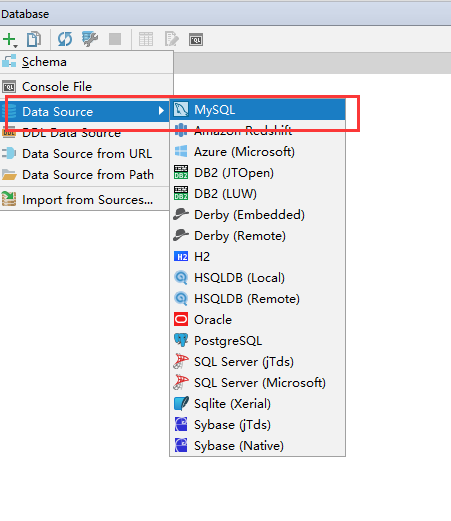Click the folder icon beside Data Source from Path
Screen dimensions: 451x521
(x=9, y=174)
